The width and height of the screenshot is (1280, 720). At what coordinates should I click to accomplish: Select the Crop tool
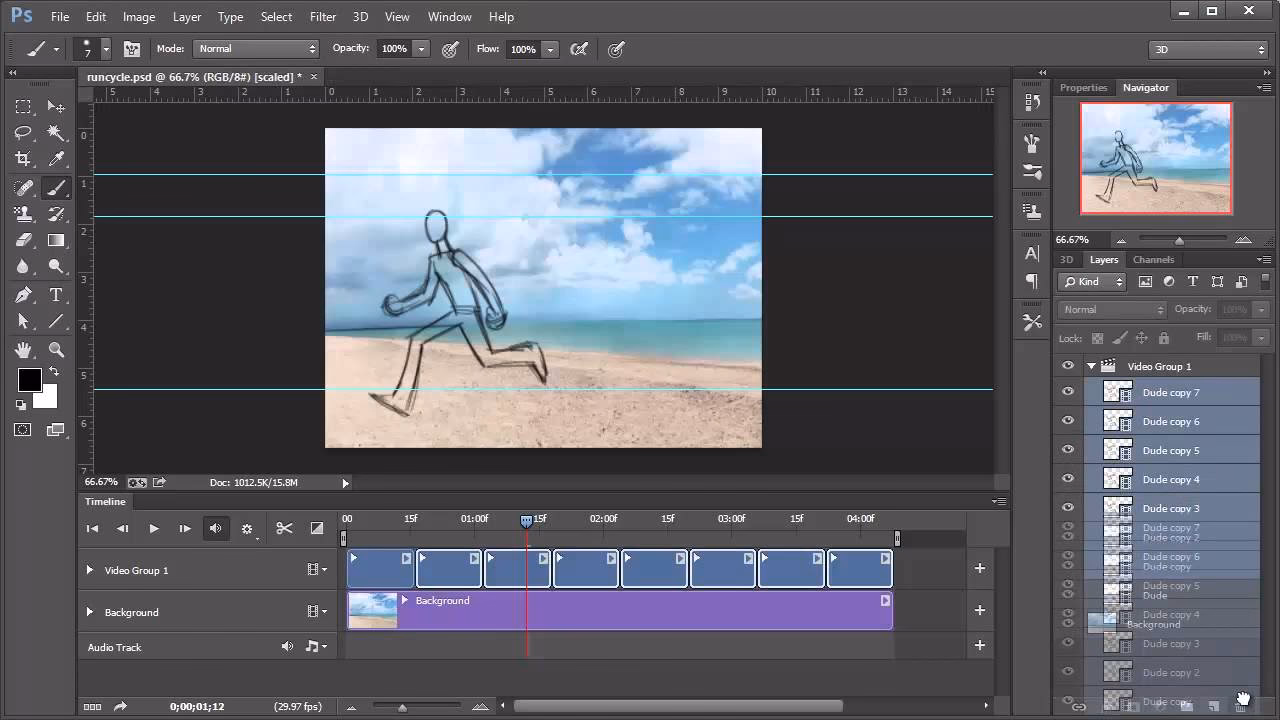pyautogui.click(x=22, y=159)
